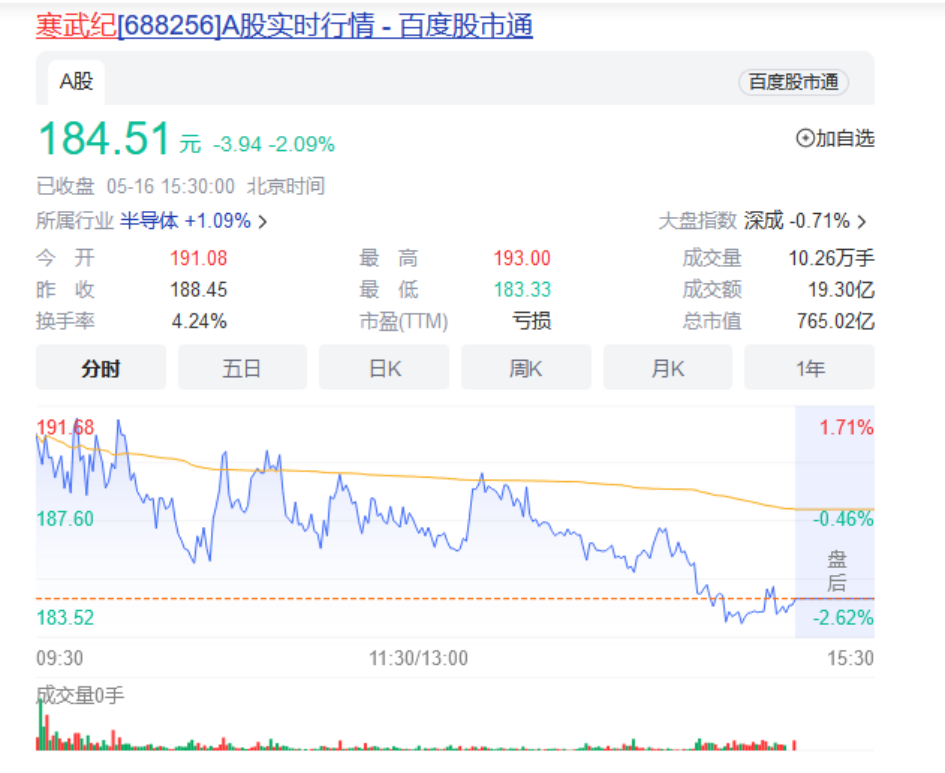Open the 半导体 industry link
Viewport: 945px width, 773px height.
149,221
